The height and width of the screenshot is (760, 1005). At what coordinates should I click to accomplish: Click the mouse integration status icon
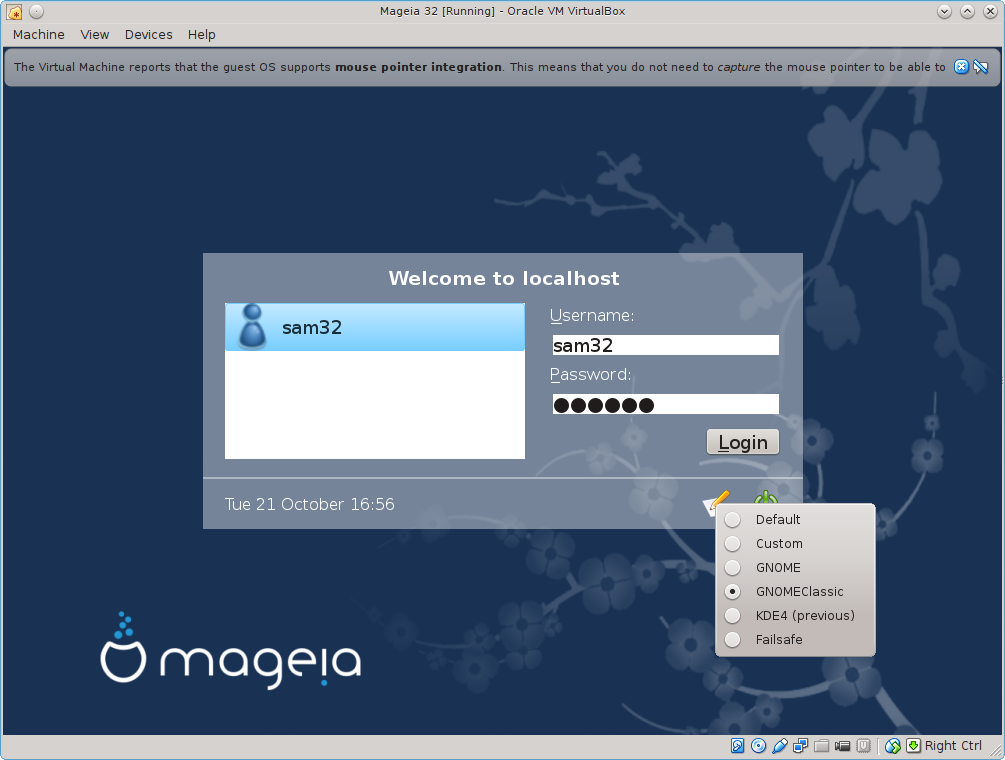892,745
